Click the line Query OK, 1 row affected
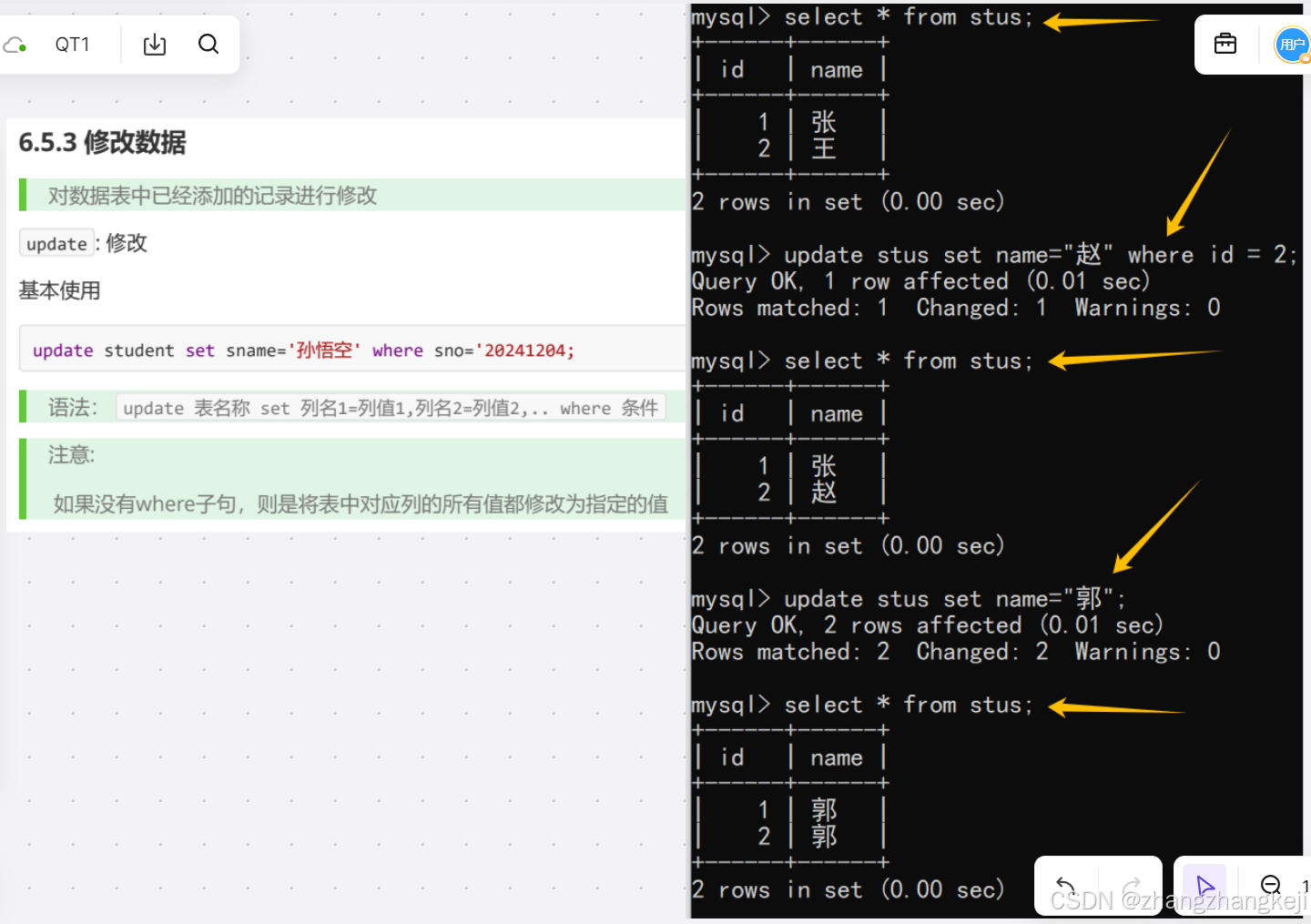This screenshot has width=1311, height=924. click(920, 281)
